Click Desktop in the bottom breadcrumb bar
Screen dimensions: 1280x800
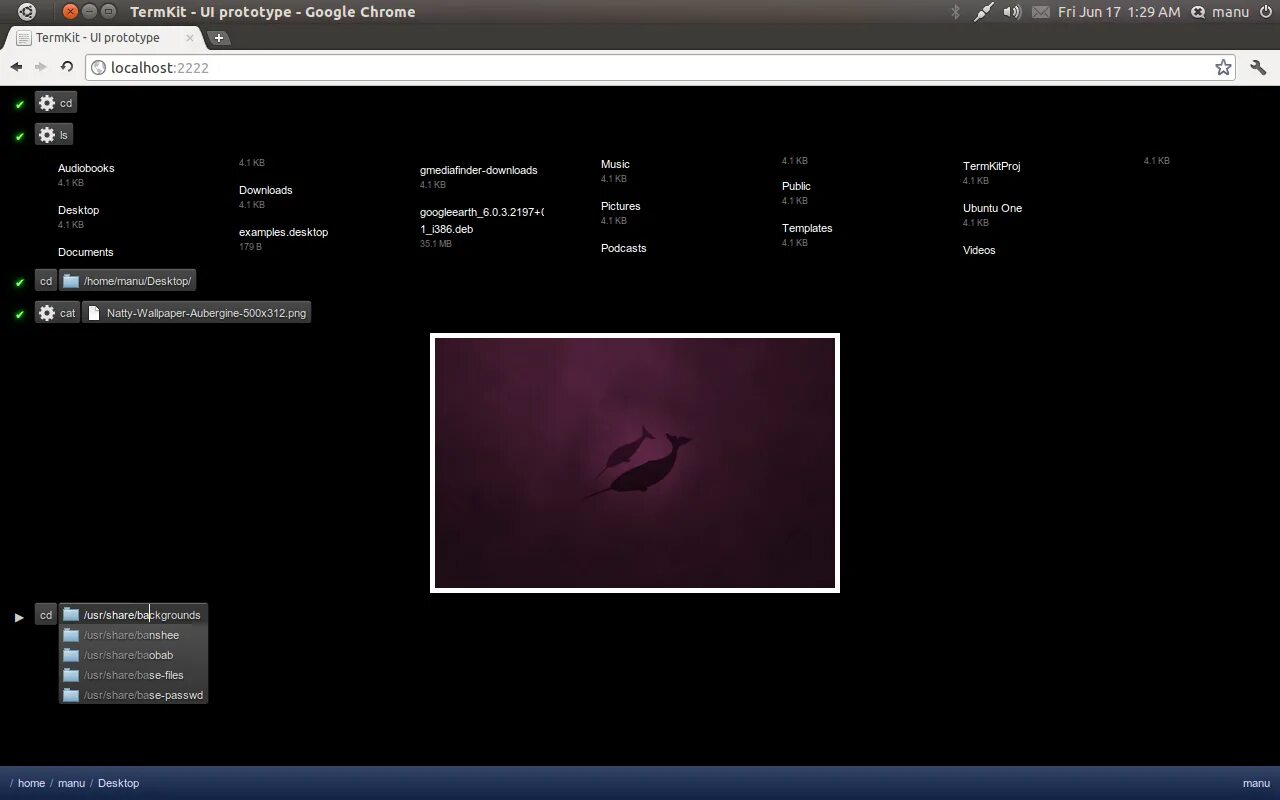(118, 783)
